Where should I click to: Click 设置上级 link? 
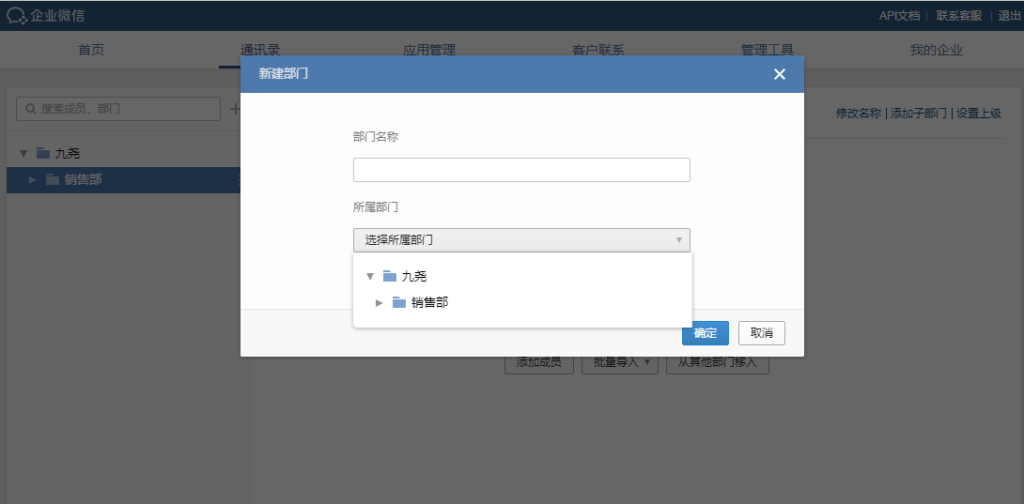click(x=978, y=114)
